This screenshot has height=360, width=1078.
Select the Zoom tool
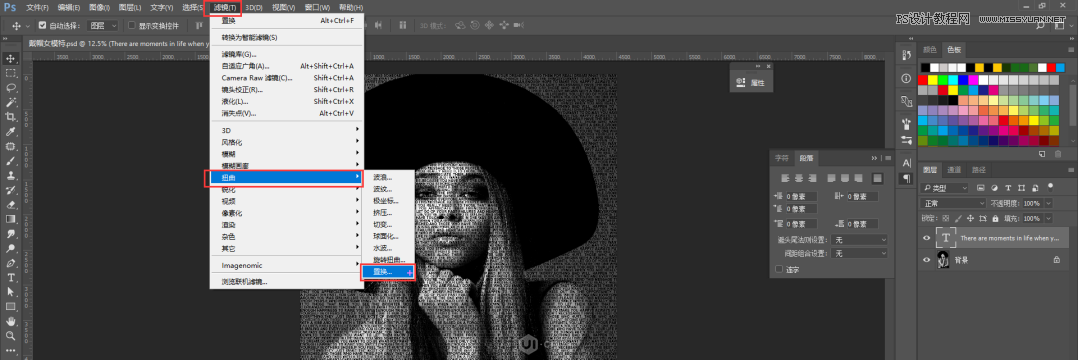pos(11,336)
